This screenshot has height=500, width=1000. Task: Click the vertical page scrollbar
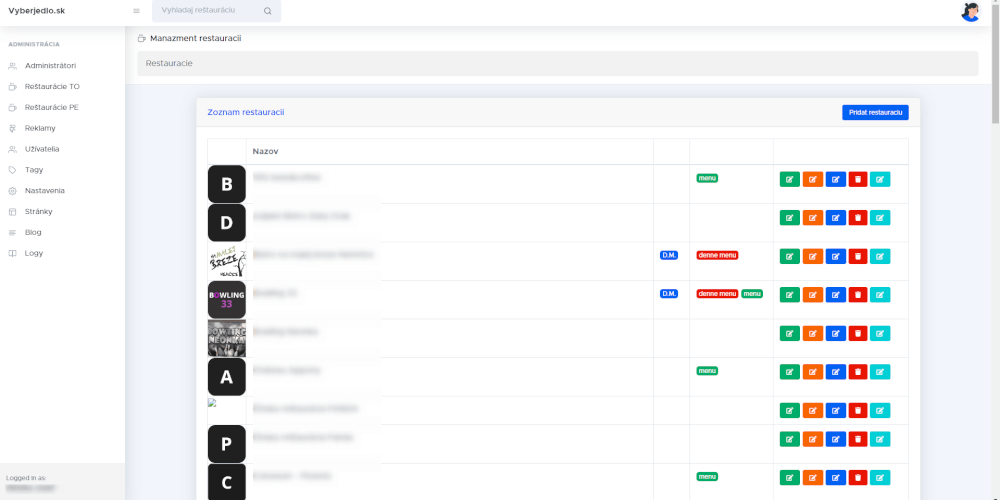coord(994,250)
